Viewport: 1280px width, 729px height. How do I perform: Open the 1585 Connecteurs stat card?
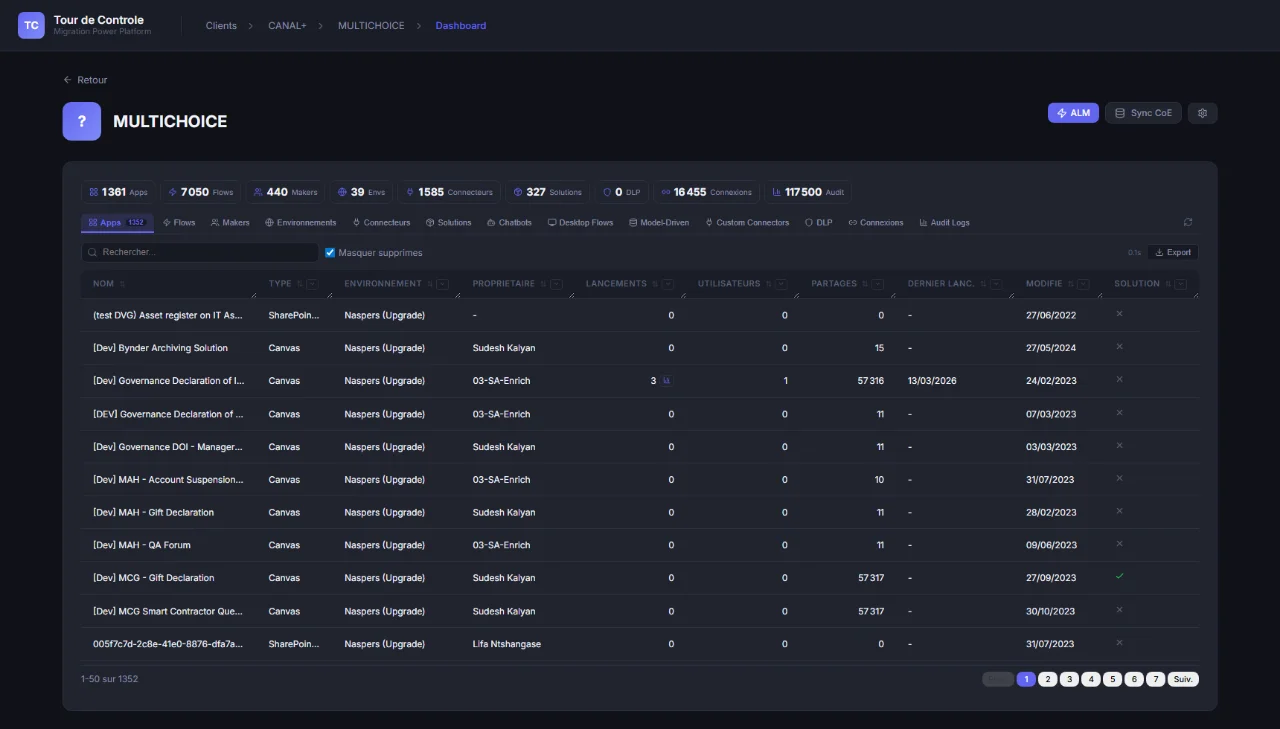click(448, 192)
